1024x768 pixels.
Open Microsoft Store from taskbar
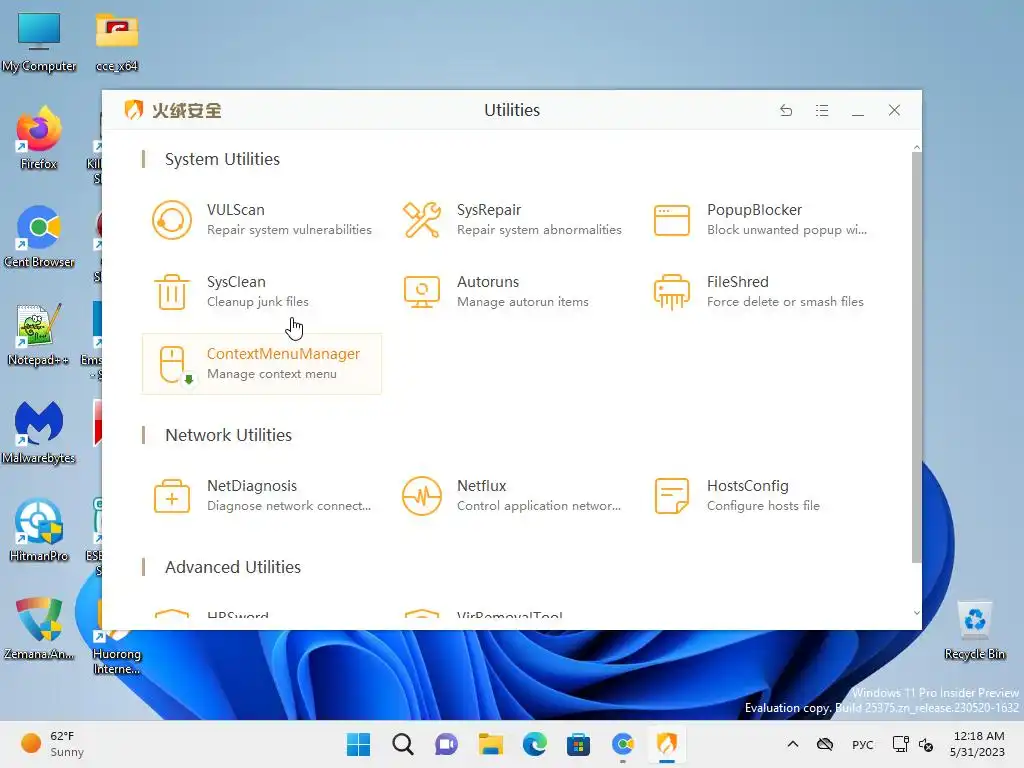(x=579, y=744)
